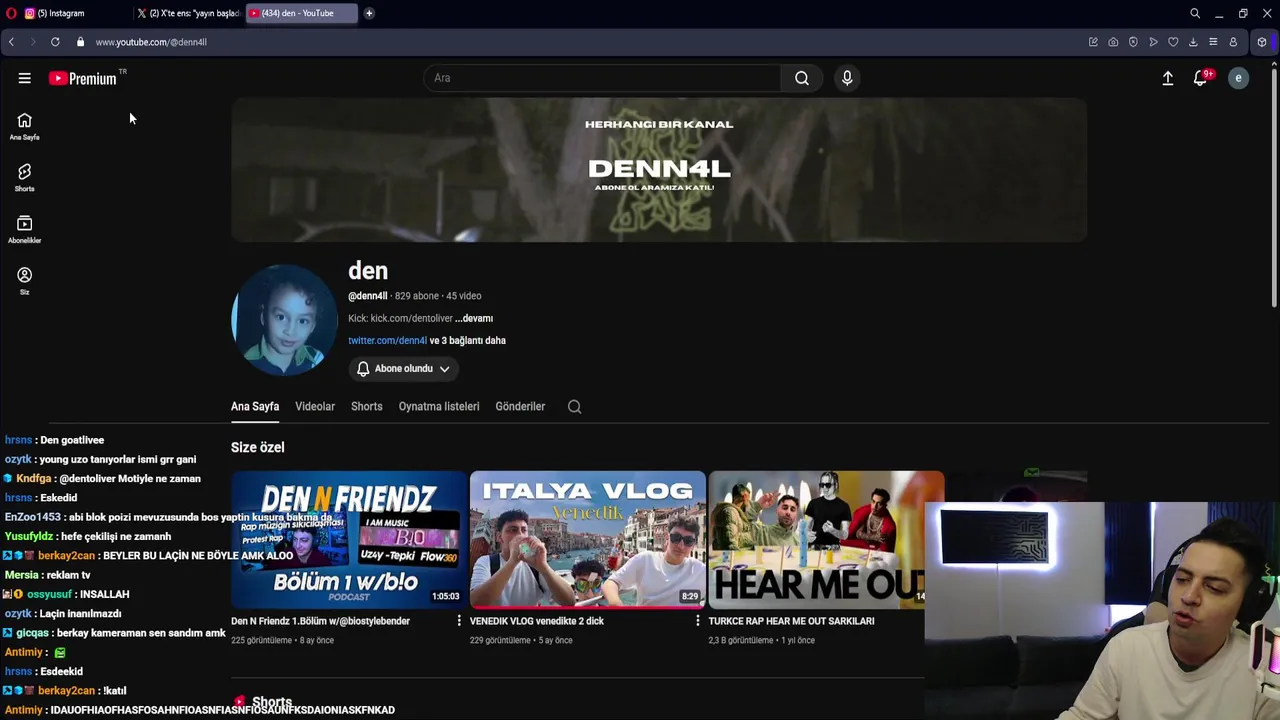
Task: Add page to bookmarks heart icon
Action: [1173, 42]
